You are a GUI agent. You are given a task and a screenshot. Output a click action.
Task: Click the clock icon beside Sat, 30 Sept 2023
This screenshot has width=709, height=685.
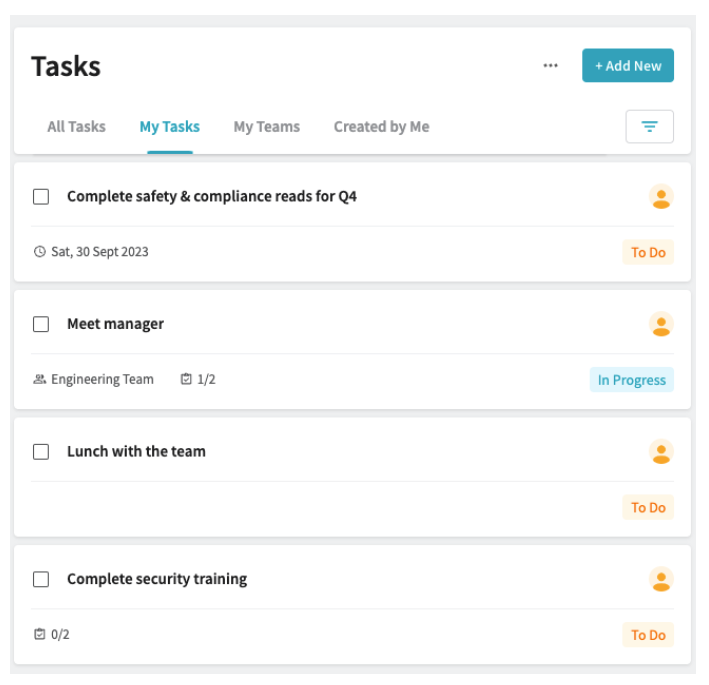[x=40, y=251]
